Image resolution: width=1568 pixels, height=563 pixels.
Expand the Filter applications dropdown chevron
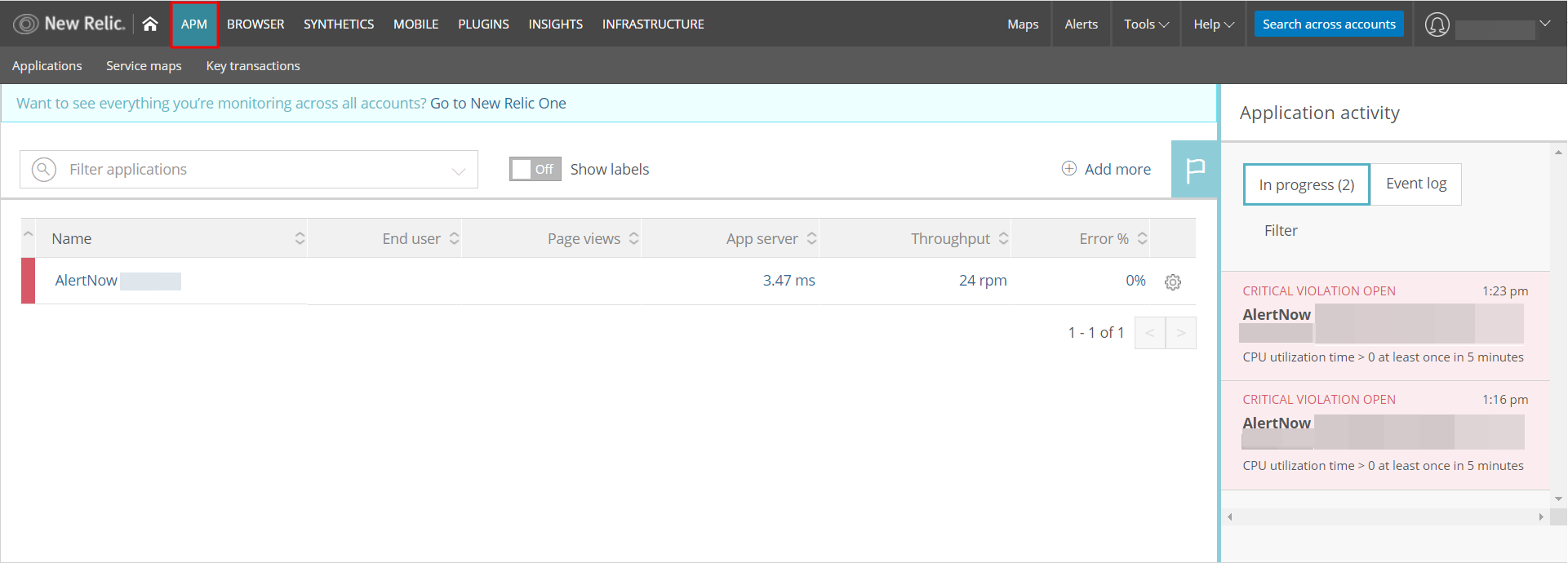(459, 171)
